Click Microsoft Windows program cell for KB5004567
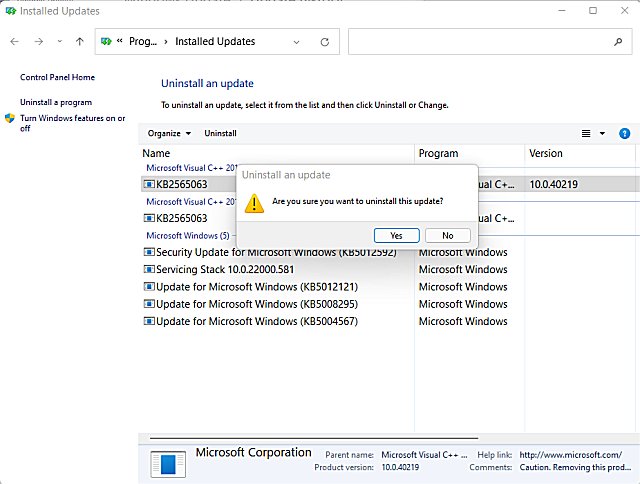640x484 pixels. tap(463, 321)
